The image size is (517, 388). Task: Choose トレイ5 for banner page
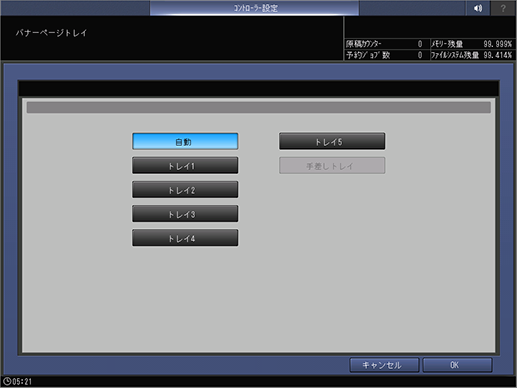pyautogui.click(x=332, y=141)
